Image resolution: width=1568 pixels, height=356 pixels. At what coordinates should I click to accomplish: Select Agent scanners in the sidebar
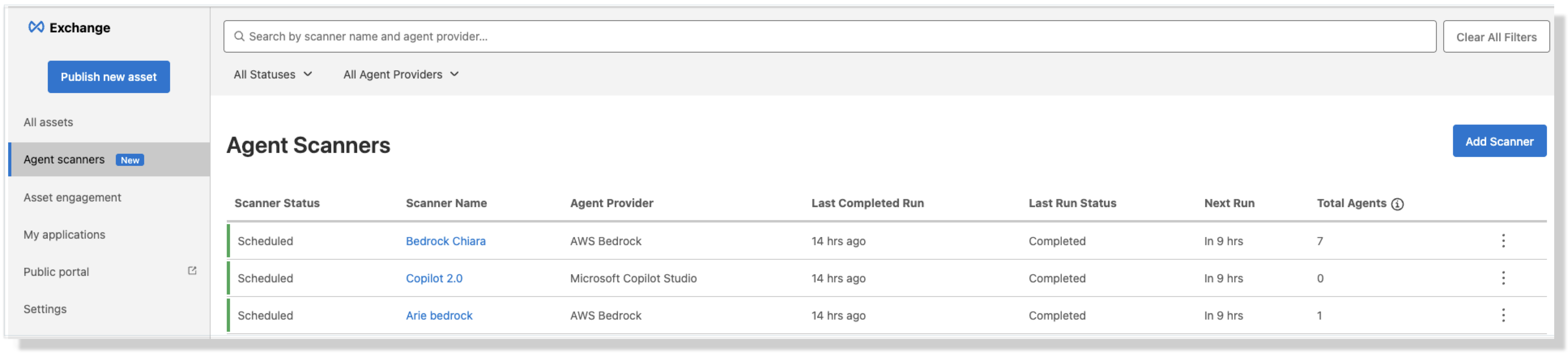point(64,159)
